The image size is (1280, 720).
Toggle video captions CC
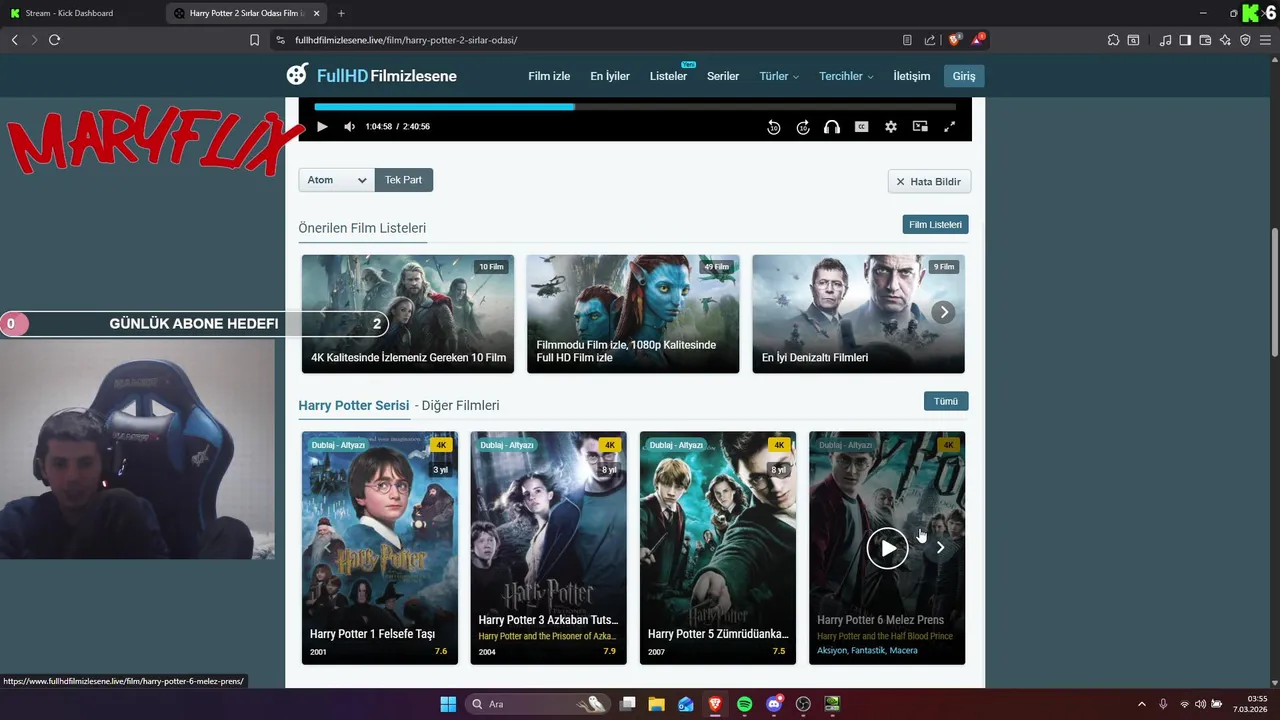pos(861,127)
